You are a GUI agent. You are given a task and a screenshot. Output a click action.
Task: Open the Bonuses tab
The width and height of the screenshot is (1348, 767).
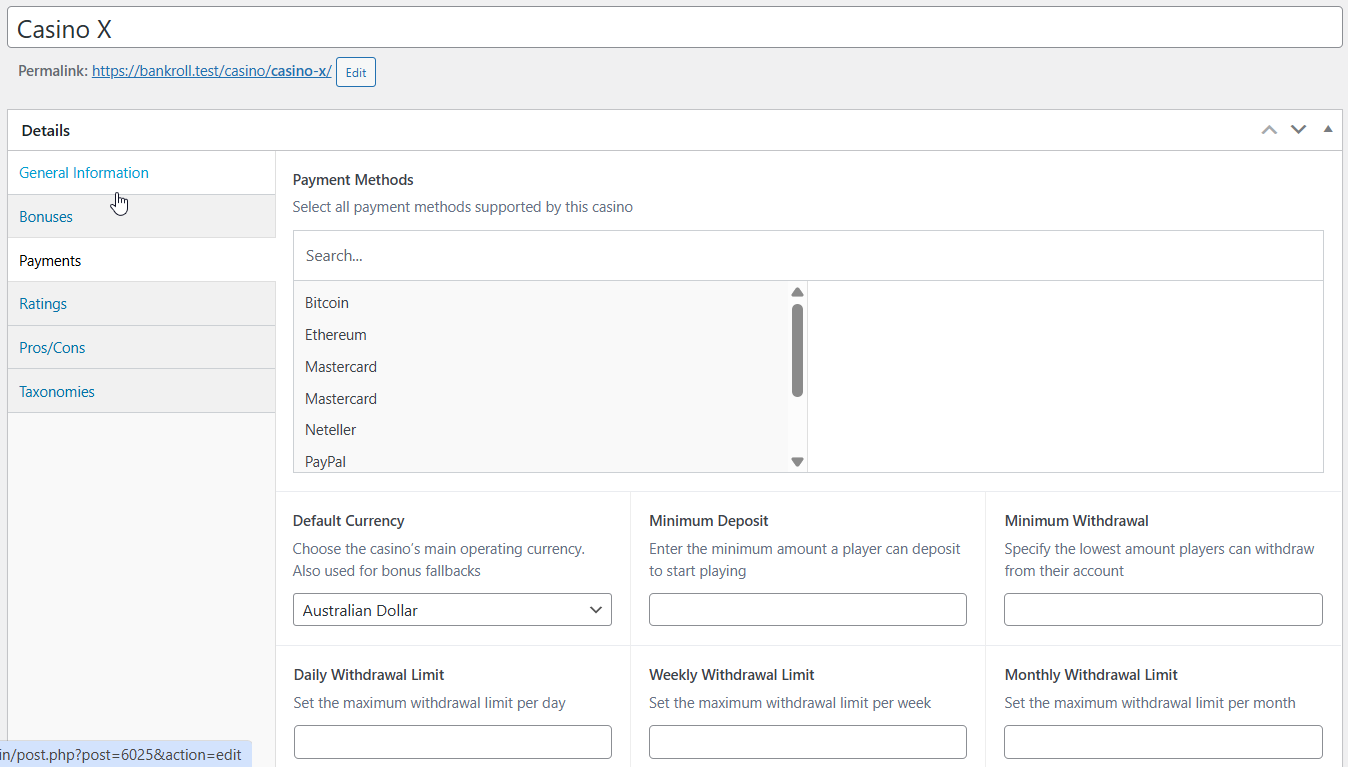pos(46,217)
